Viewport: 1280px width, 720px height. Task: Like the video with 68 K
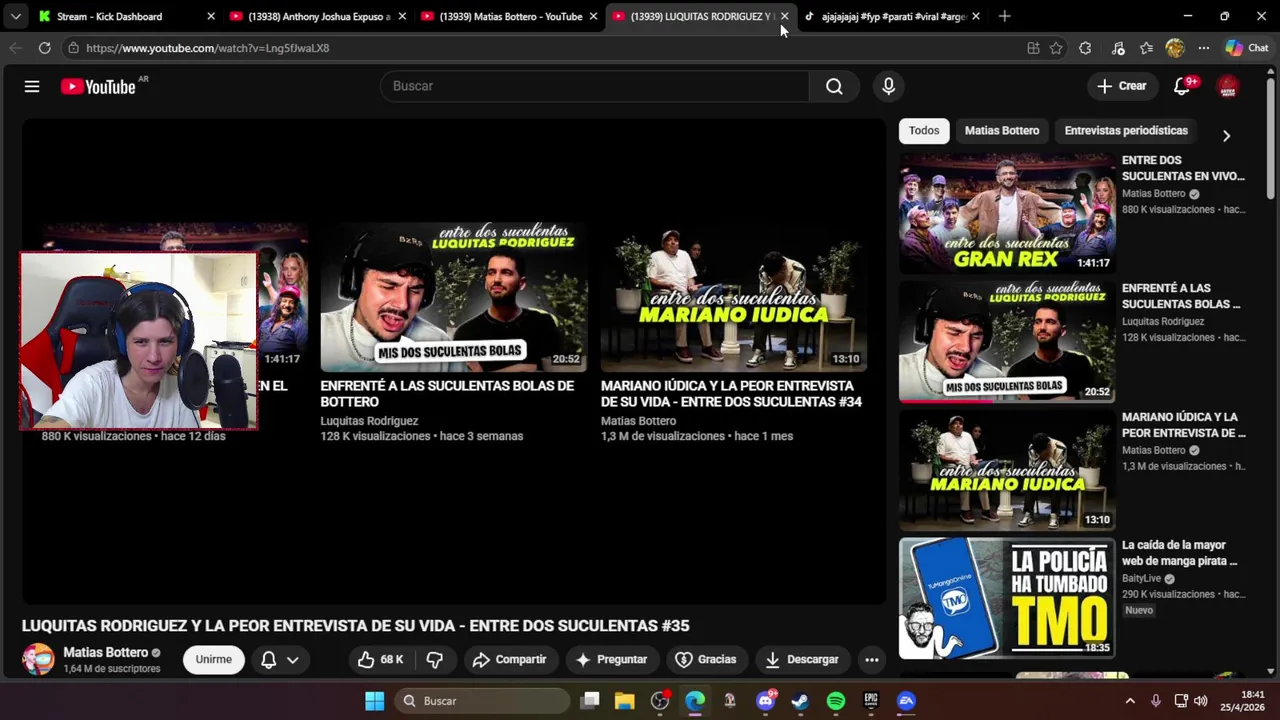pos(380,659)
